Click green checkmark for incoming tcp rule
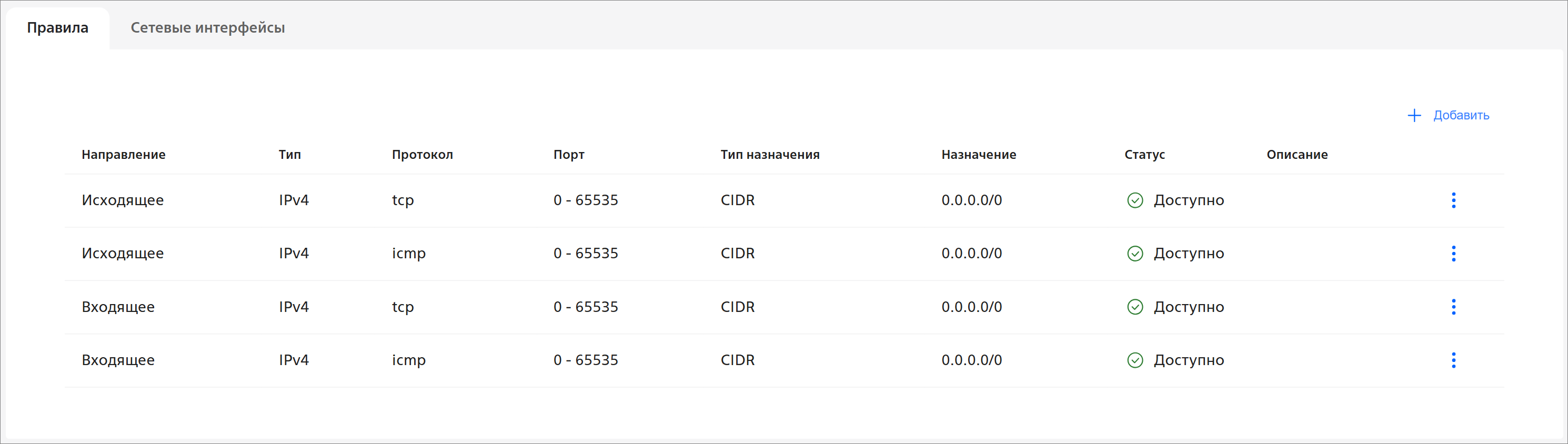 1134,307
